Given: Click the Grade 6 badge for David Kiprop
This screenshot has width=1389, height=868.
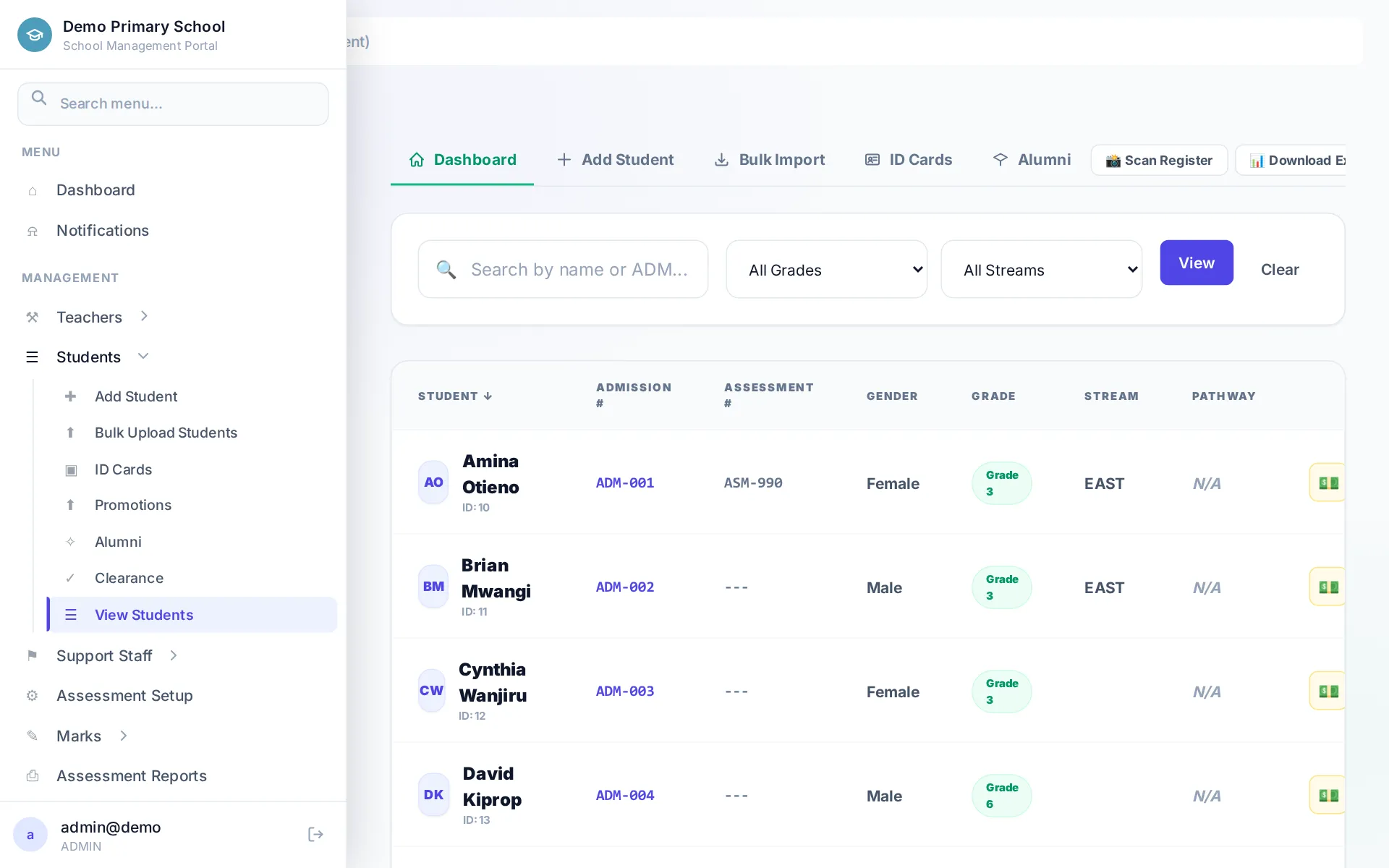Looking at the screenshot, I should (1002, 795).
